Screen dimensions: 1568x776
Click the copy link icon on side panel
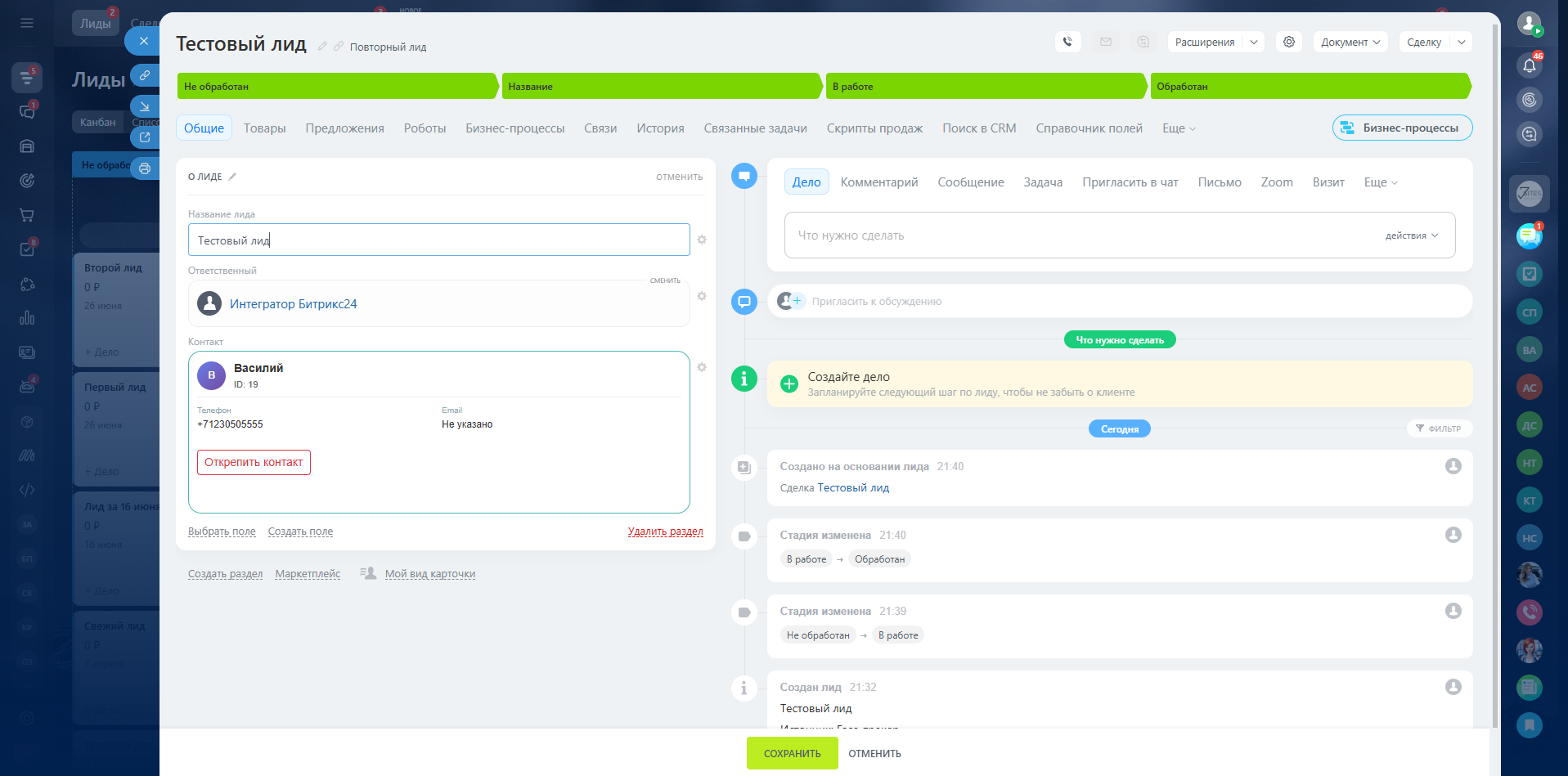pyautogui.click(x=145, y=75)
